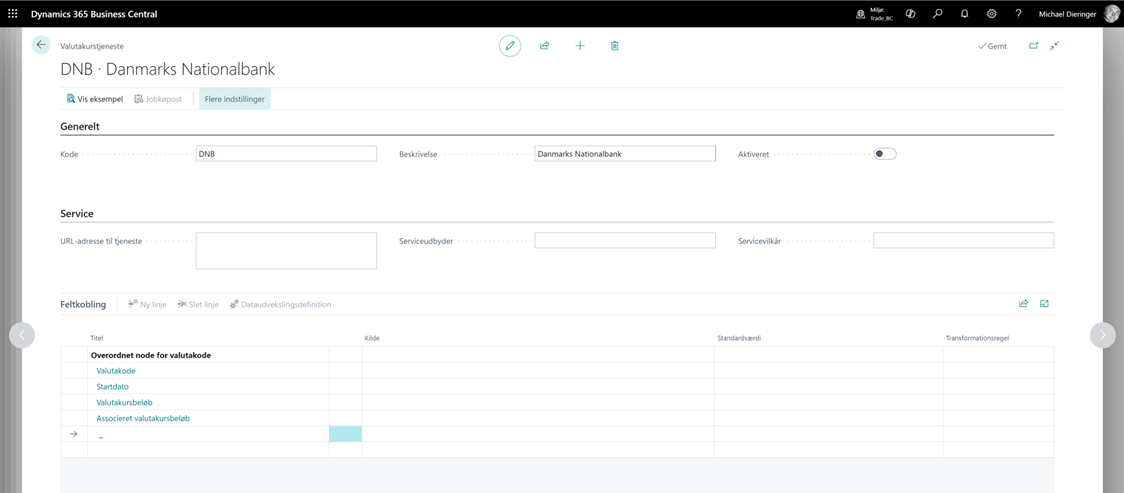Collapse the Generelt section header
This screenshot has width=1124, height=493.
pos(80,127)
